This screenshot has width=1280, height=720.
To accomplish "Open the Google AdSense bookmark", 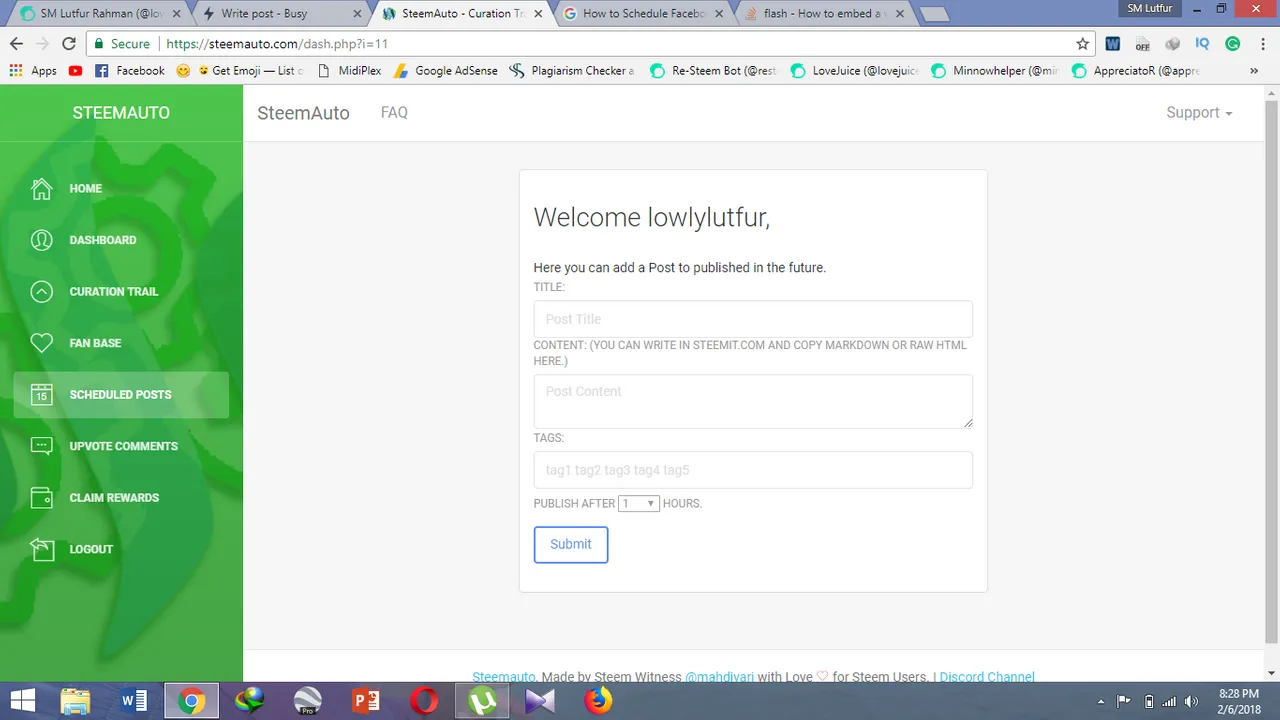I will pyautogui.click(x=445, y=71).
